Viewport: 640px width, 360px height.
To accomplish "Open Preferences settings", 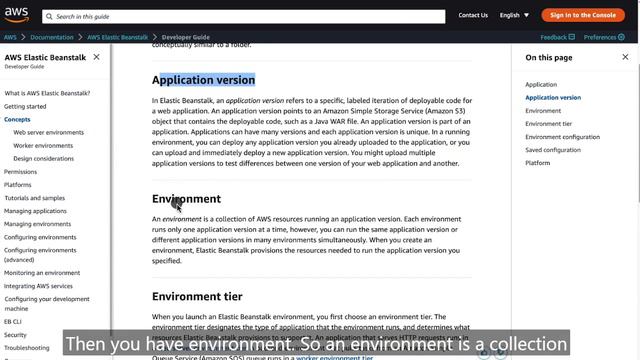I will tap(604, 37).
